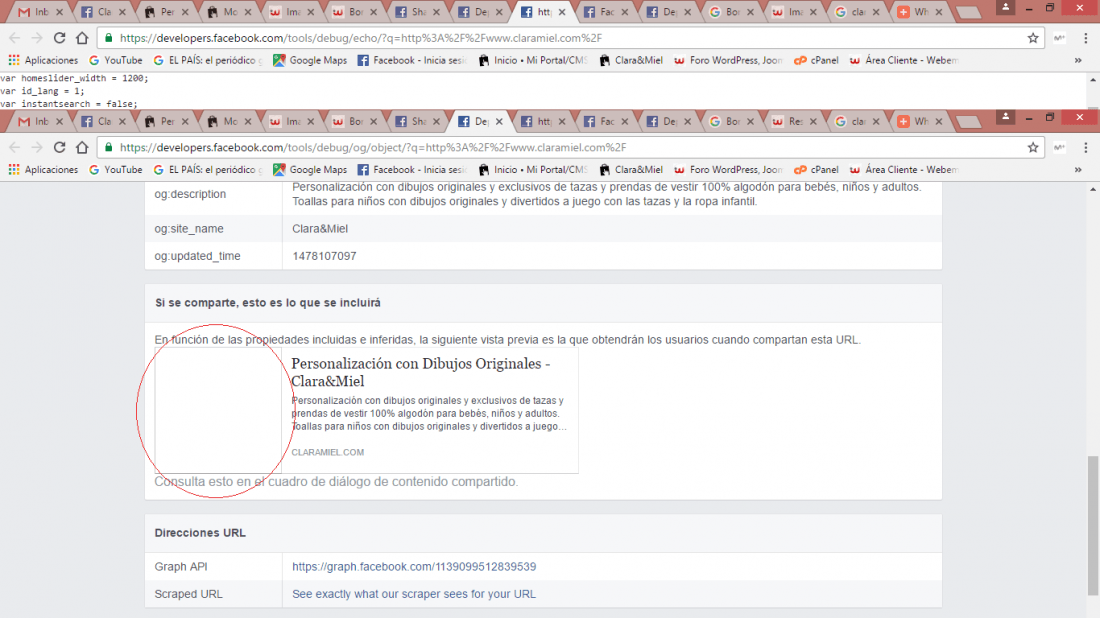This screenshot has width=1100, height=618.
Task: Select og:site_name value Clara&Miel
Action: (x=320, y=229)
